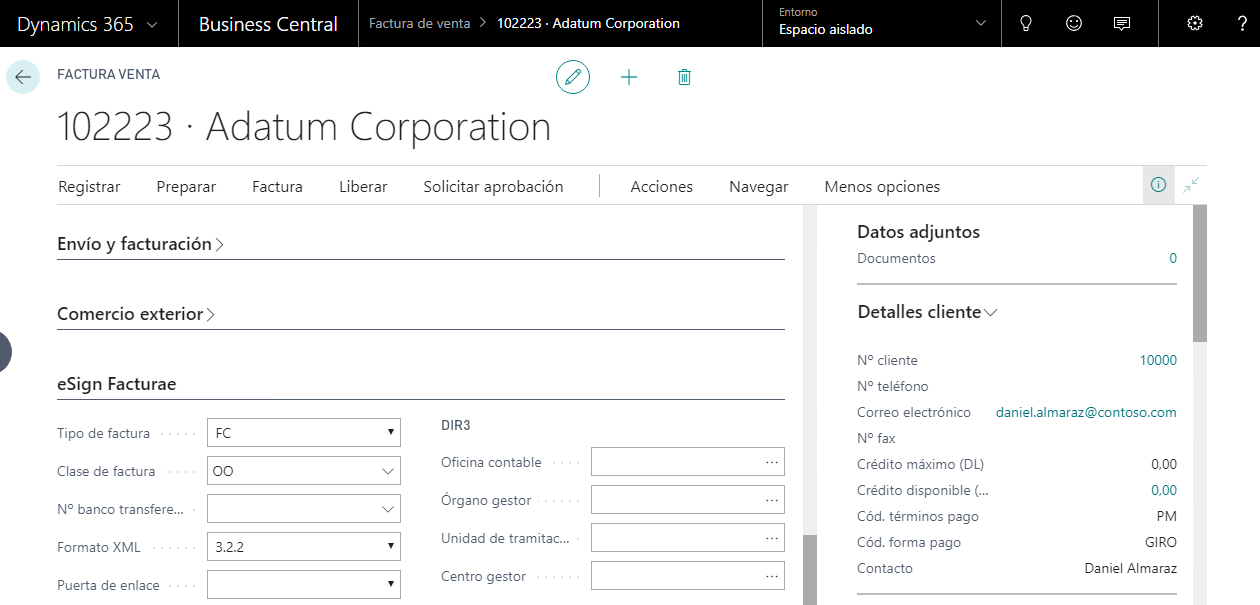
Task: Open the chat messages icon
Action: click(x=1122, y=23)
